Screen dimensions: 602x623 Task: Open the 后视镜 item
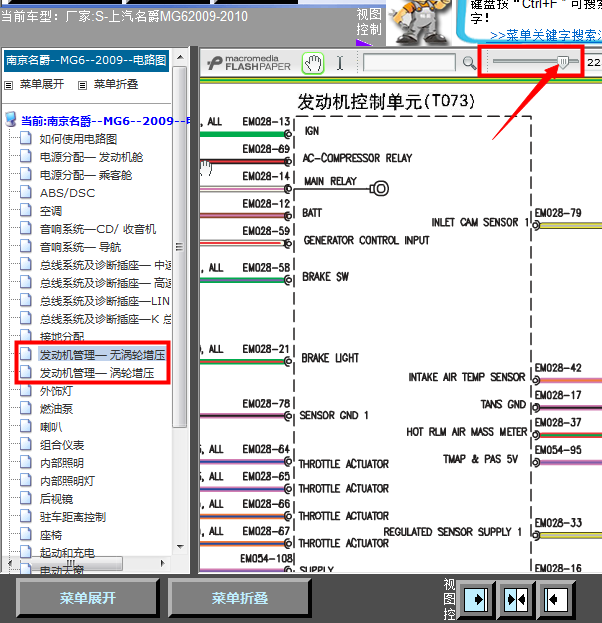click(56, 499)
